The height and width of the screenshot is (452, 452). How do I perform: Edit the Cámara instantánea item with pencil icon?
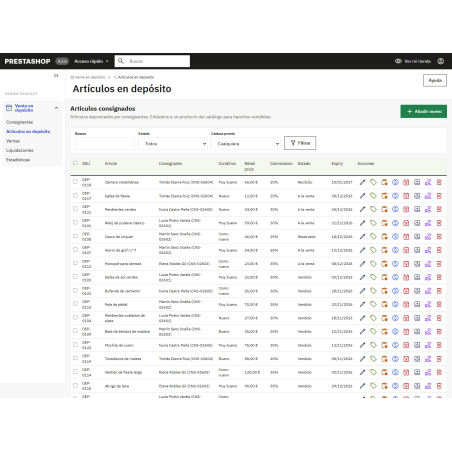pyautogui.click(x=362, y=182)
